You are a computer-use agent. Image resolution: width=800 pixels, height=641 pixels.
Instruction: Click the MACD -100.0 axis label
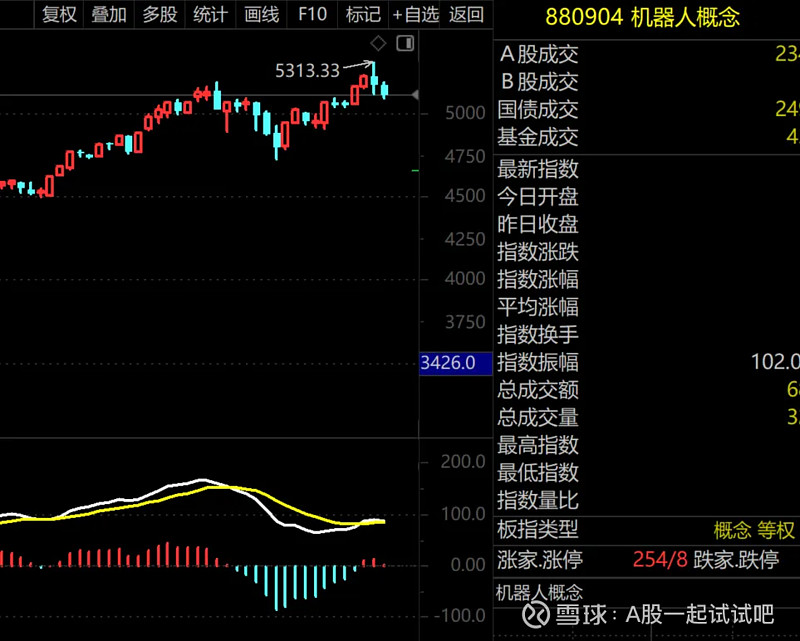[460, 615]
